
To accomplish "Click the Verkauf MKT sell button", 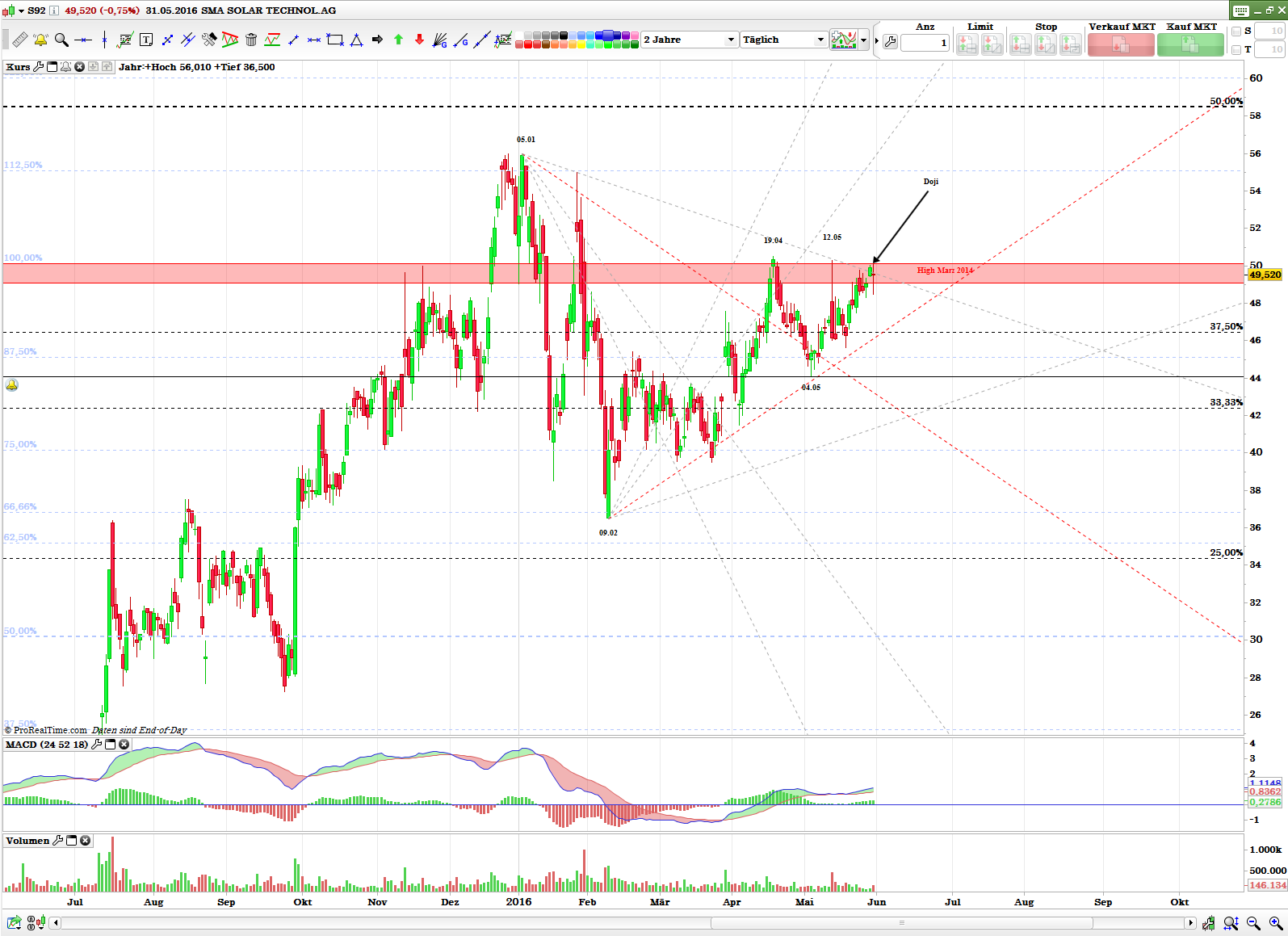I will [x=1121, y=45].
